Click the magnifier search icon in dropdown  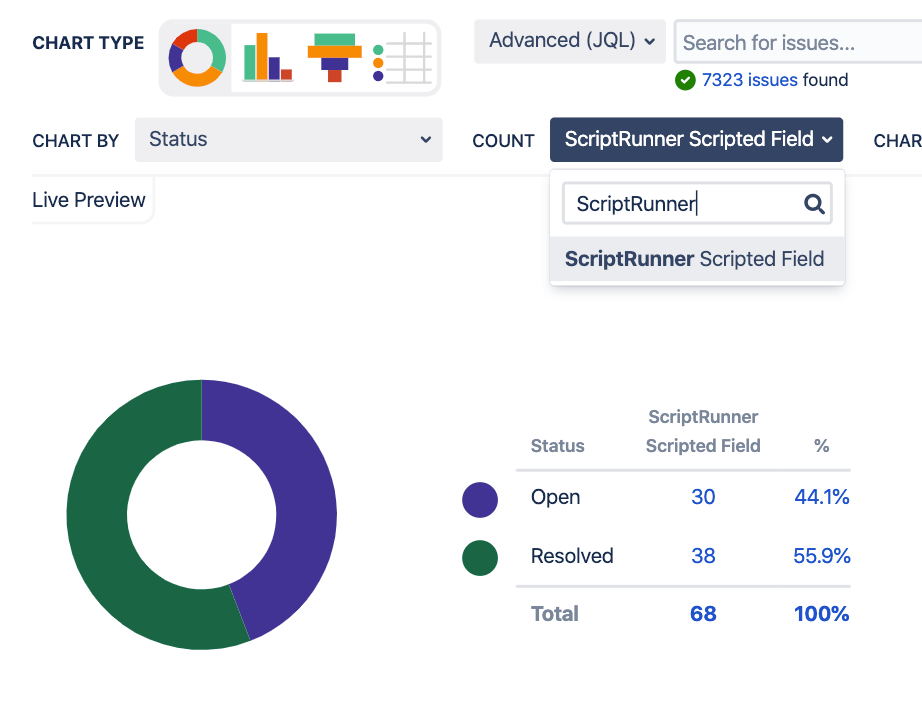coord(814,204)
